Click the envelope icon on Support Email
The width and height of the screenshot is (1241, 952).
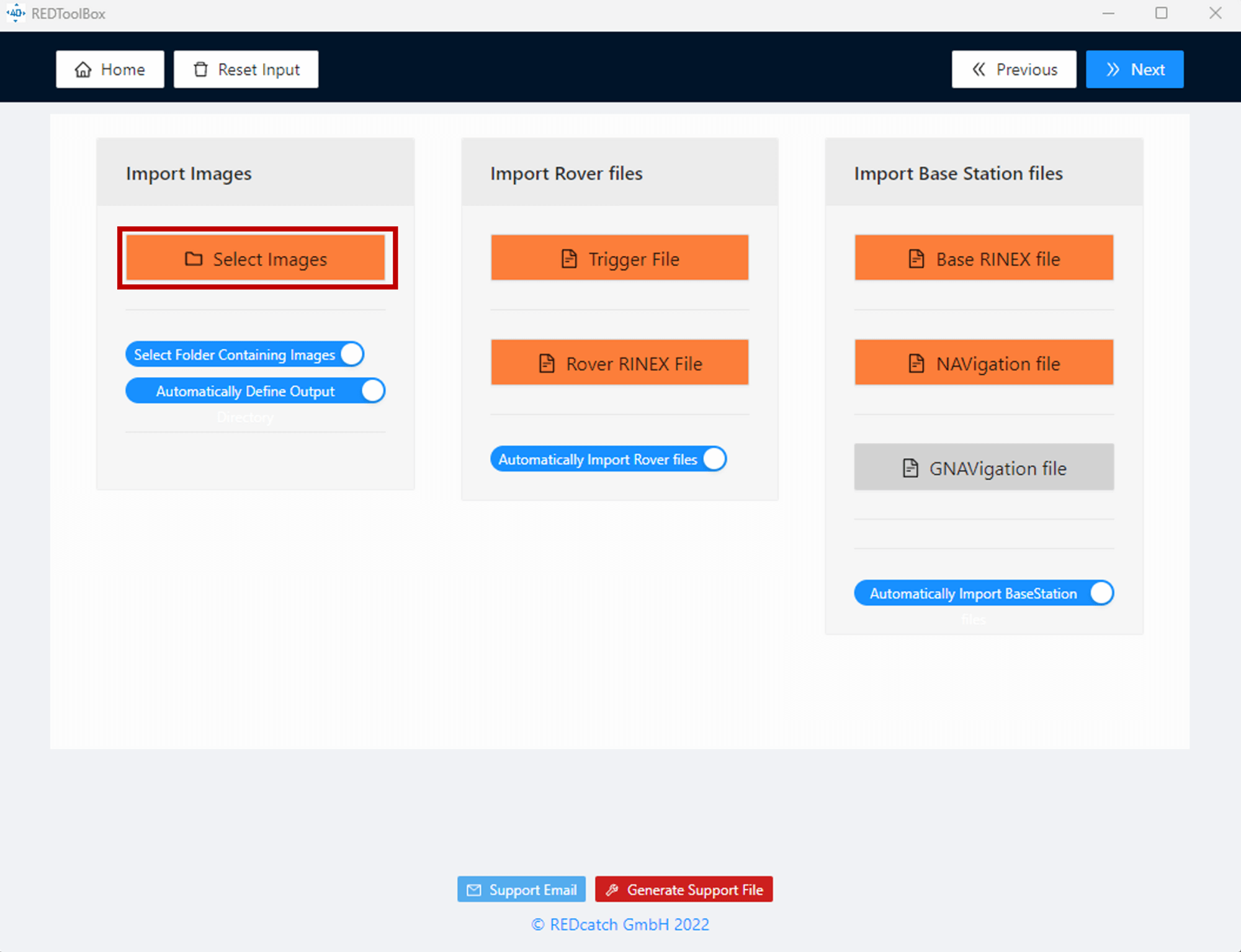pos(474,889)
